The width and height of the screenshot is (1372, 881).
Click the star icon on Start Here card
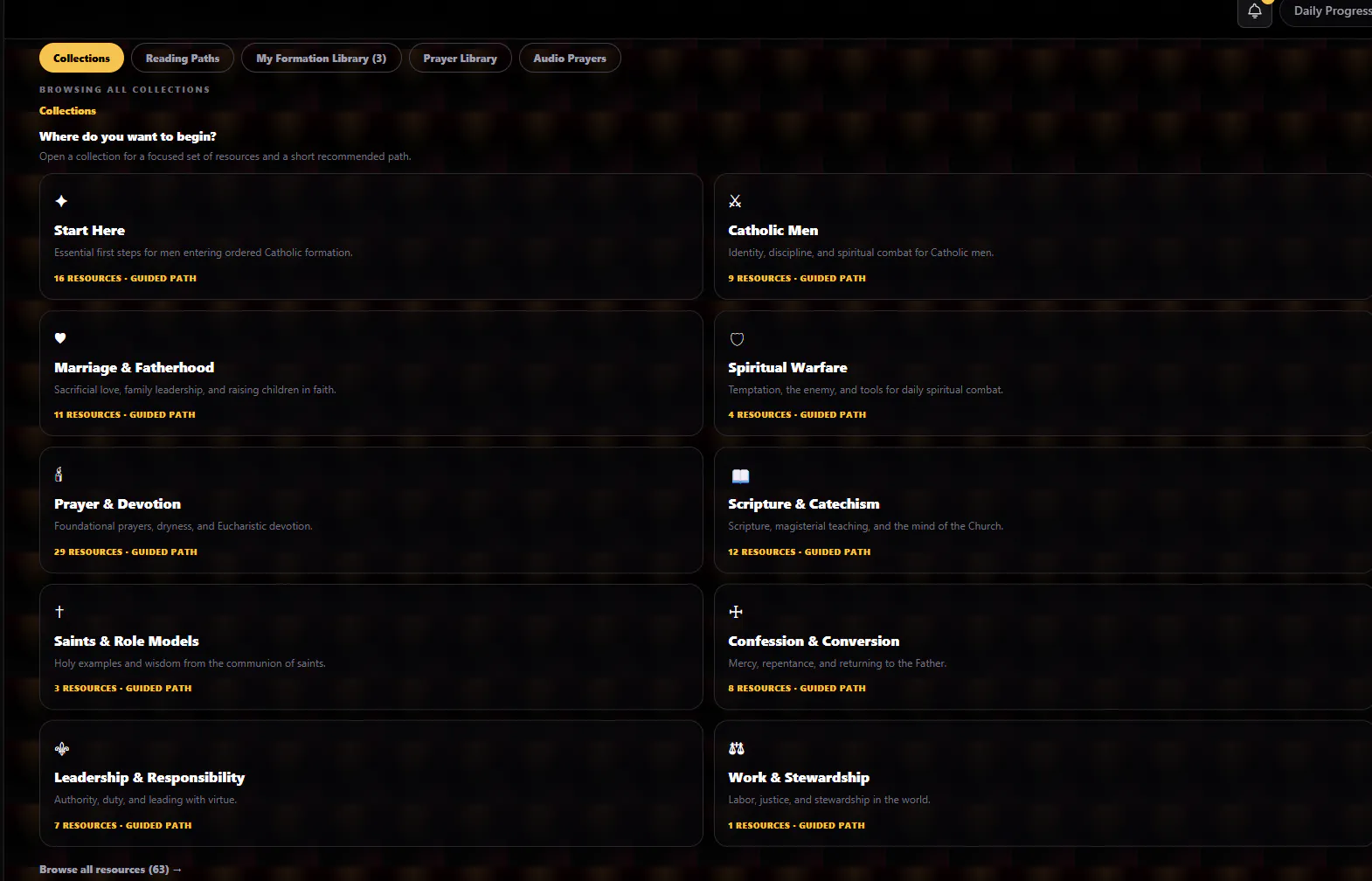61,201
